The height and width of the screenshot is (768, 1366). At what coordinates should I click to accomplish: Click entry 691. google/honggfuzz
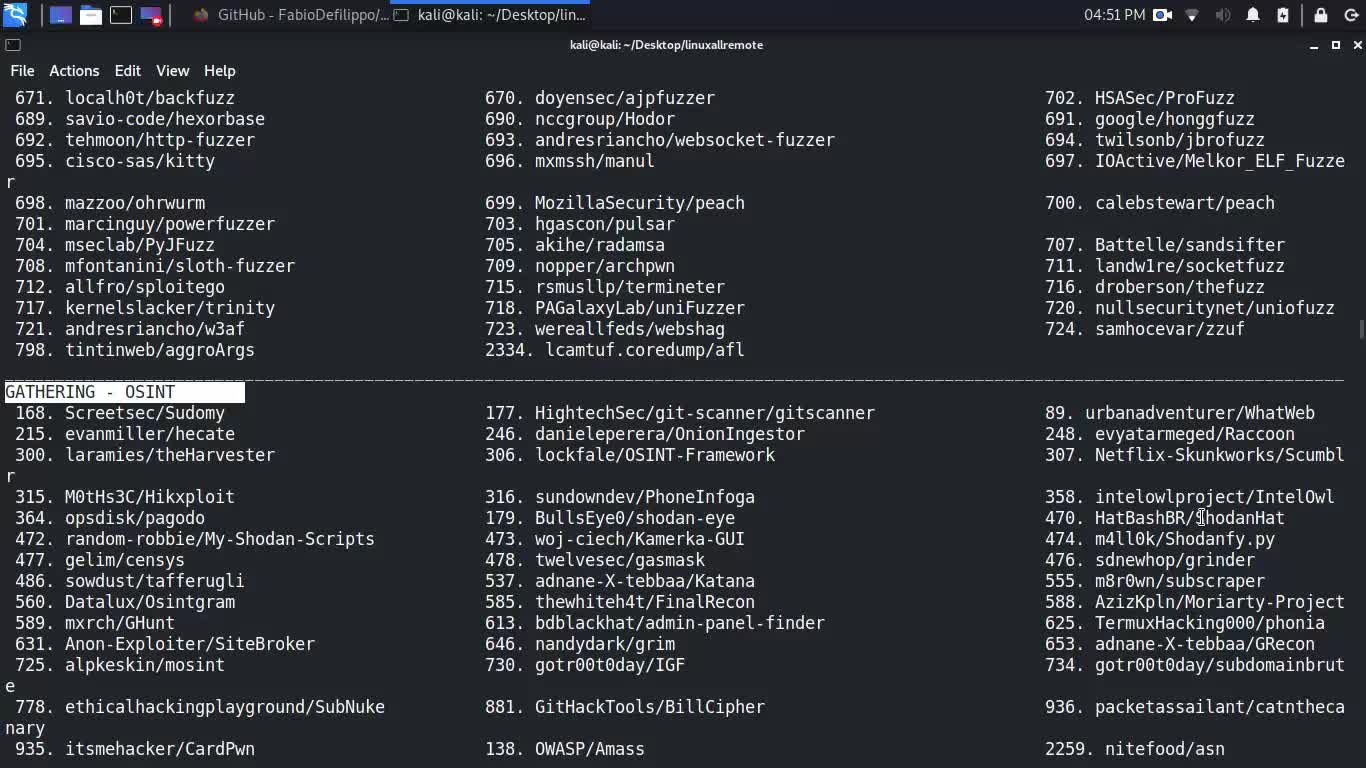(x=1150, y=119)
